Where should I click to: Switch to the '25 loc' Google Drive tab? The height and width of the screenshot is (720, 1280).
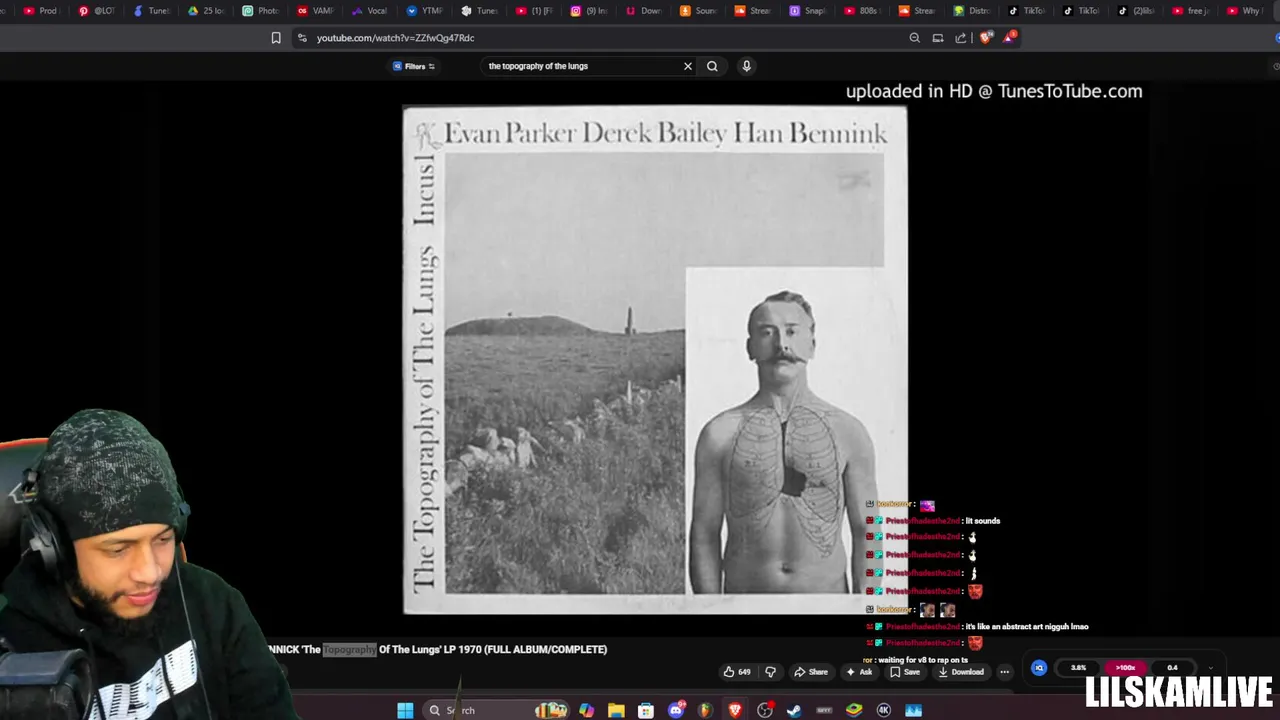(206, 11)
